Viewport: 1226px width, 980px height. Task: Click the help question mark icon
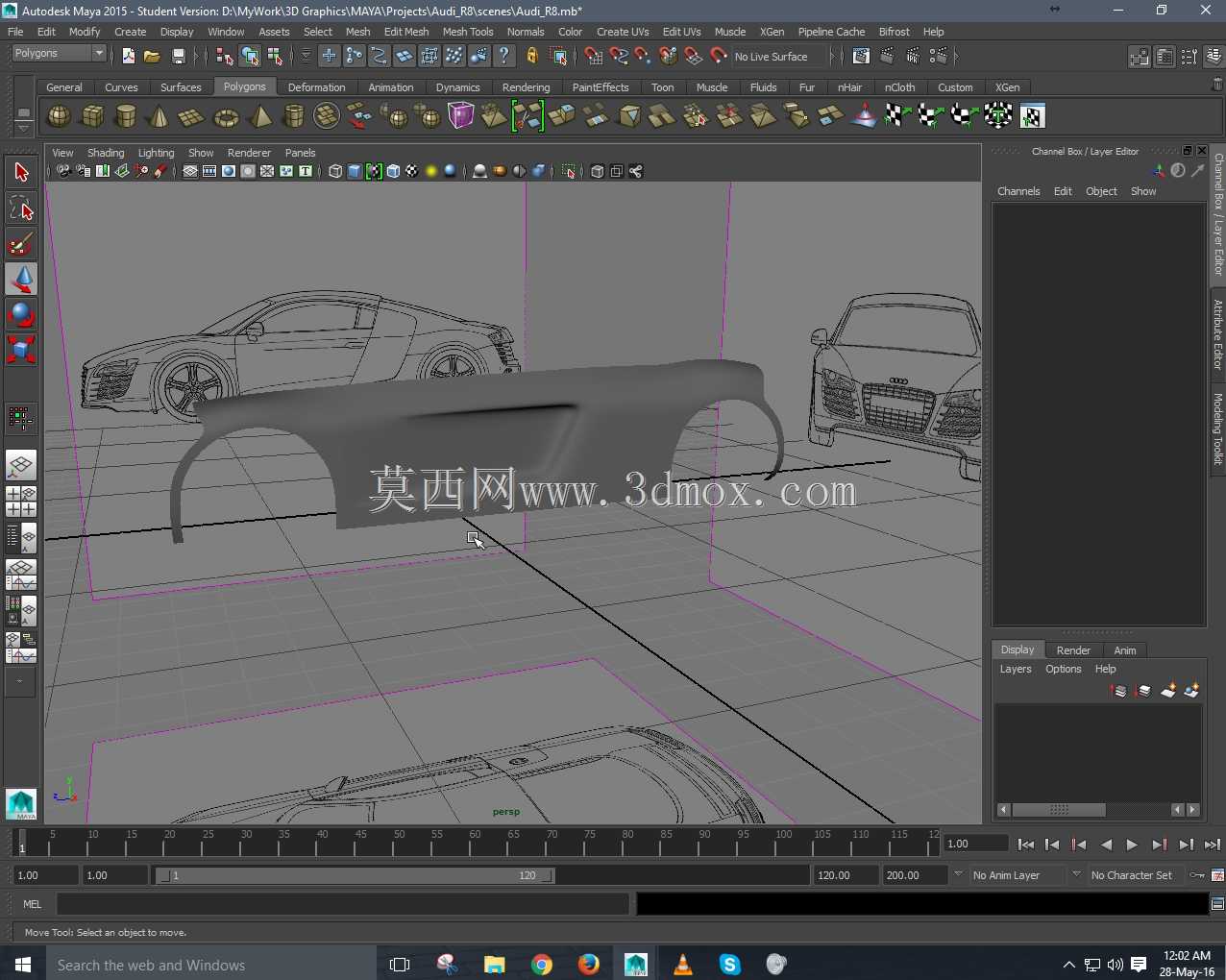504,57
